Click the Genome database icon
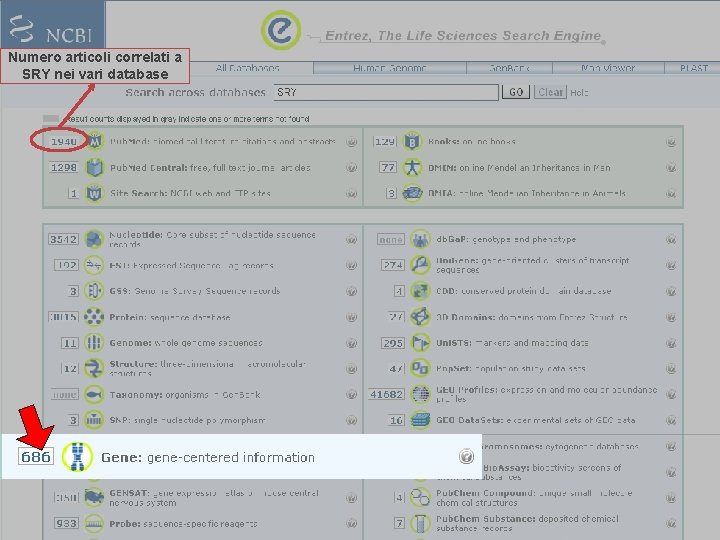 94,343
